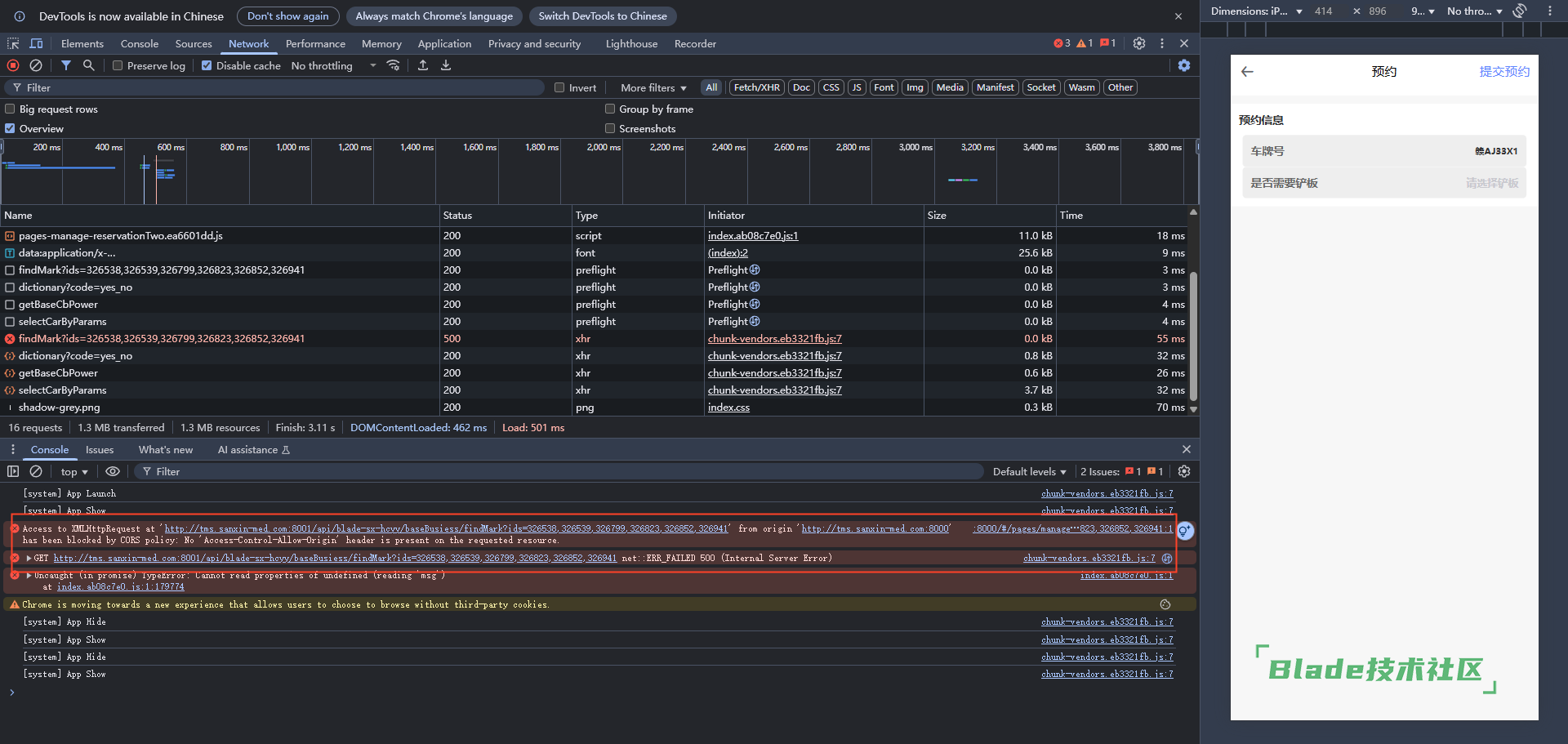
Task: Open chunk-vendors initiator link for failed findMark
Action: 774,338
